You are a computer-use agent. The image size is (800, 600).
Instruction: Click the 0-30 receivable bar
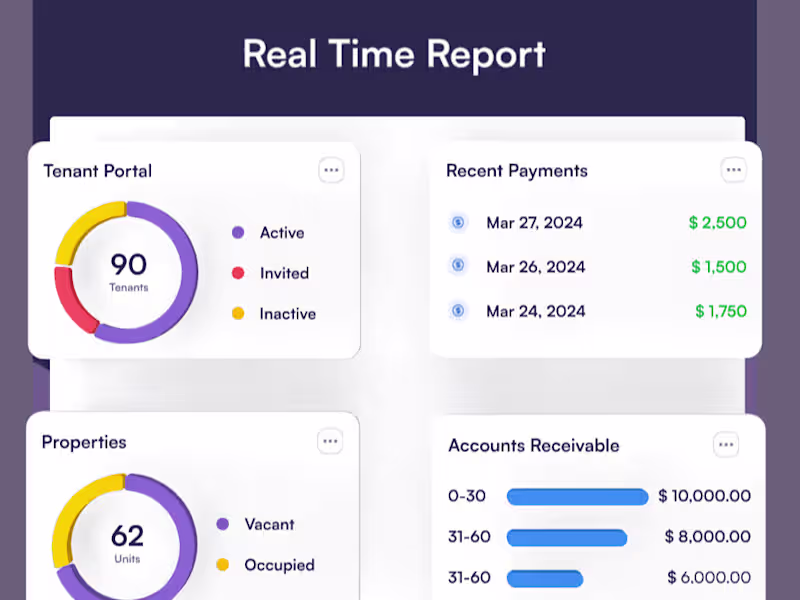pyautogui.click(x=577, y=496)
